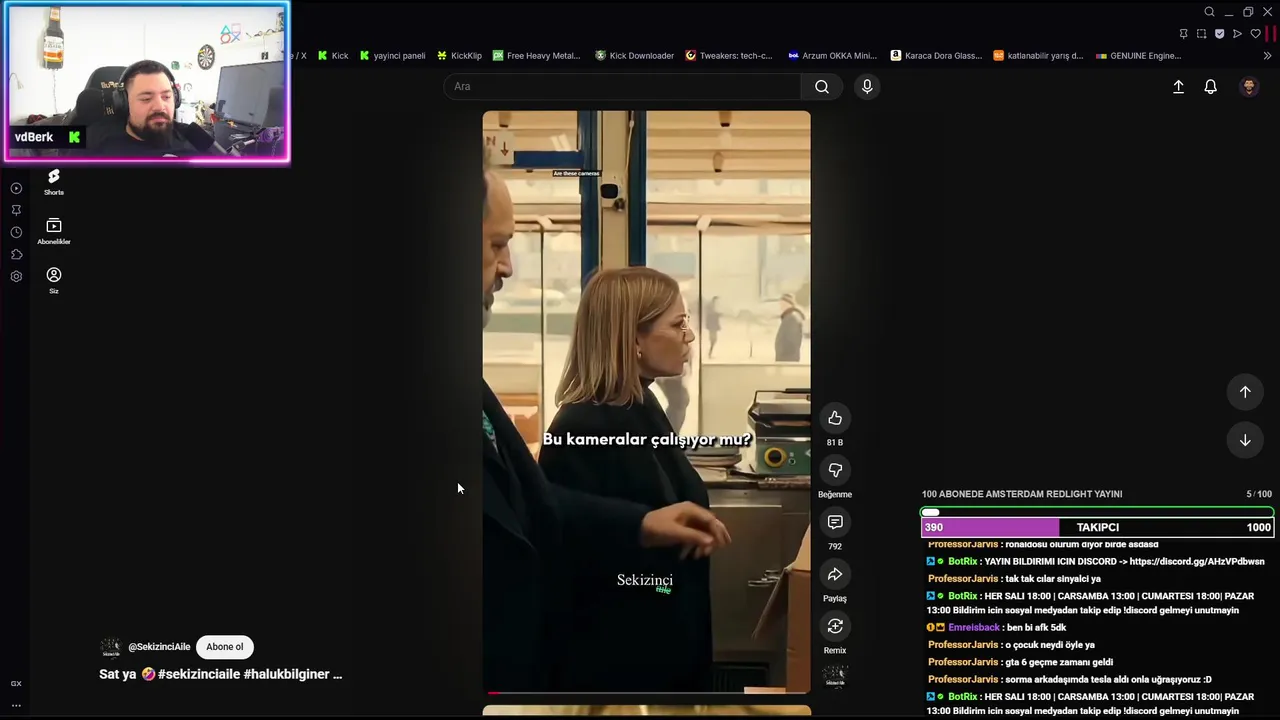This screenshot has width=1280, height=720.
Task: Click the browser send/flow arrow icon
Action: (1237, 34)
